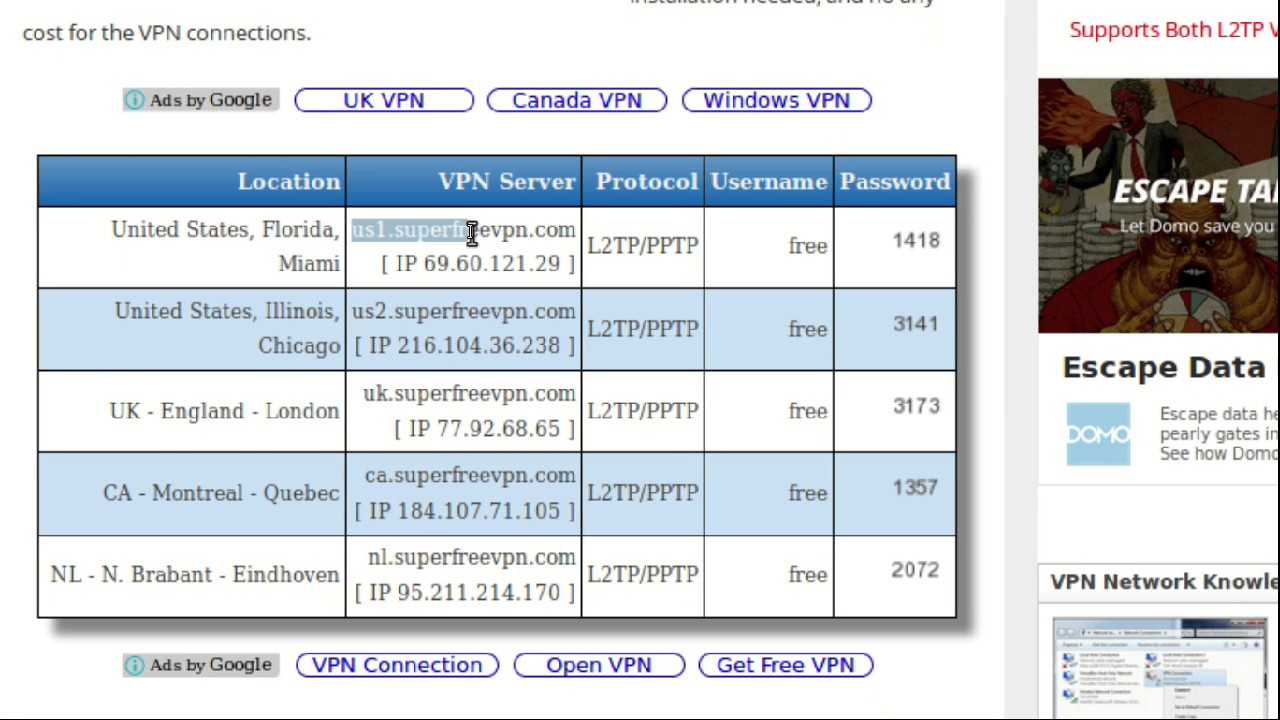
Task: Click the VPN Connection ad button
Action: click(x=397, y=665)
